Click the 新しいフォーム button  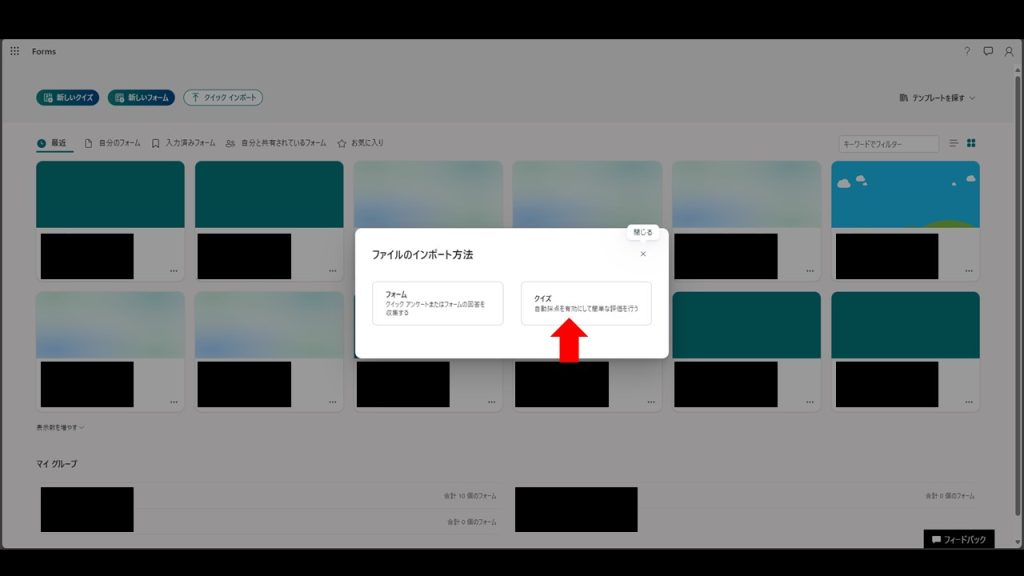(141, 98)
